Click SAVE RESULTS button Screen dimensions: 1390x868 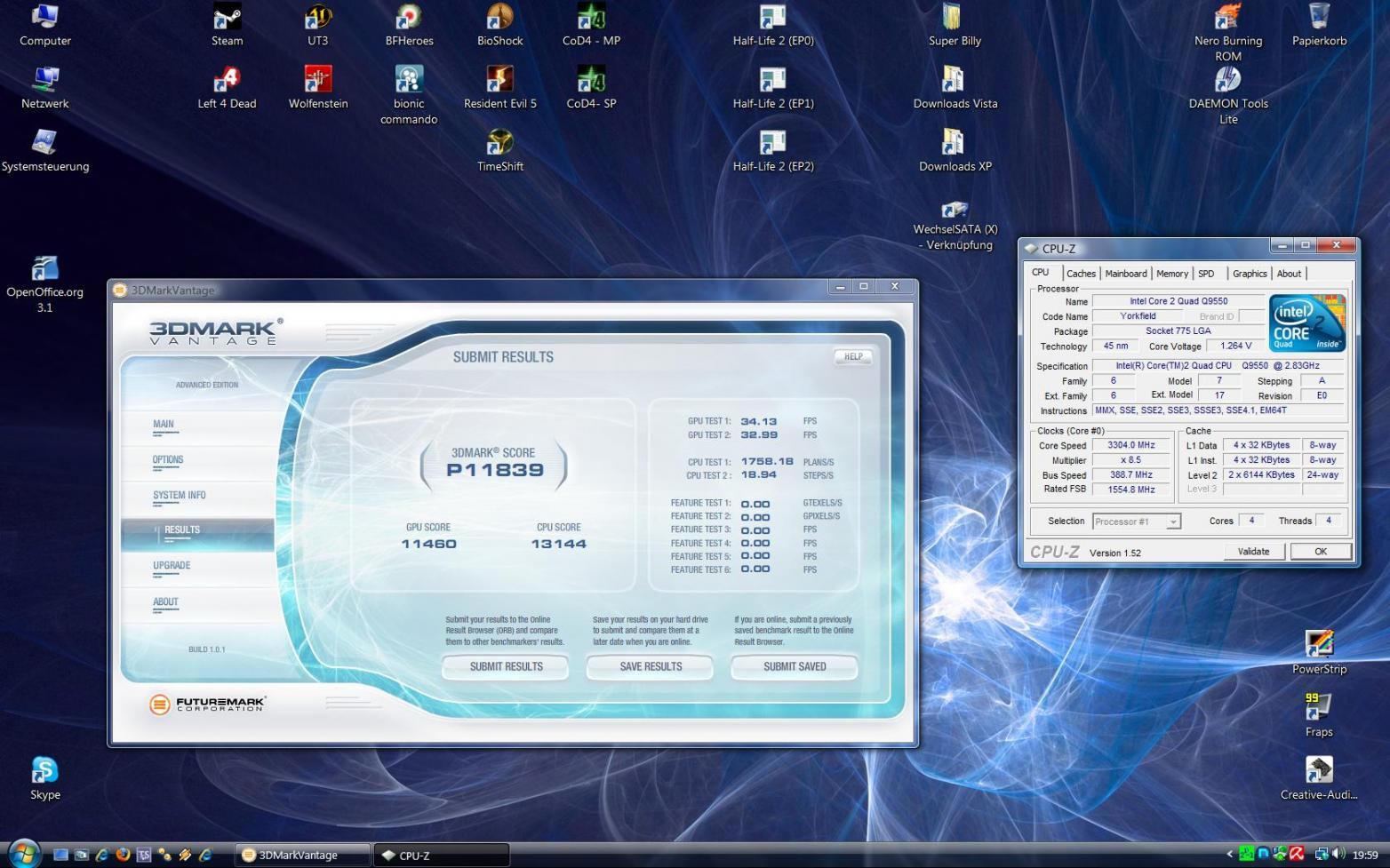click(651, 666)
